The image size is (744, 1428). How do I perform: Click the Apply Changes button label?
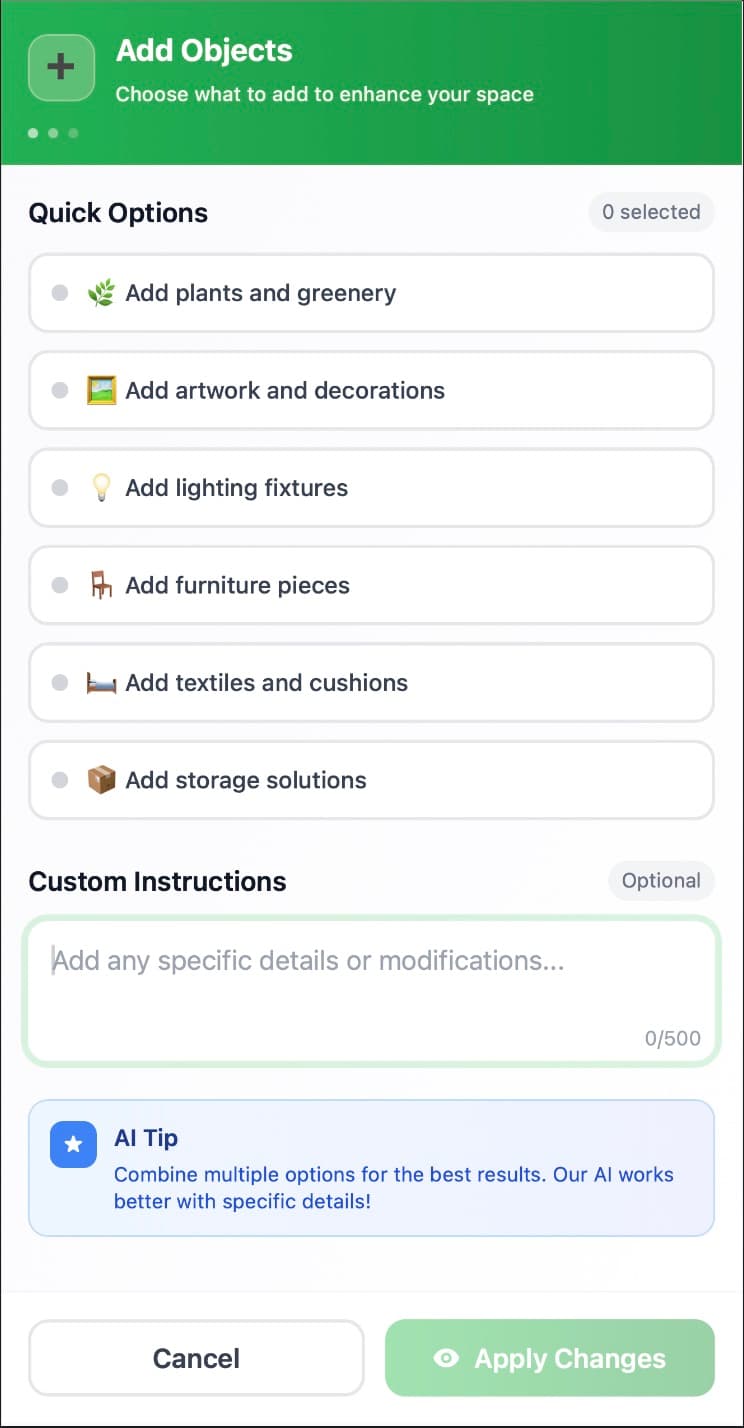569,1358
